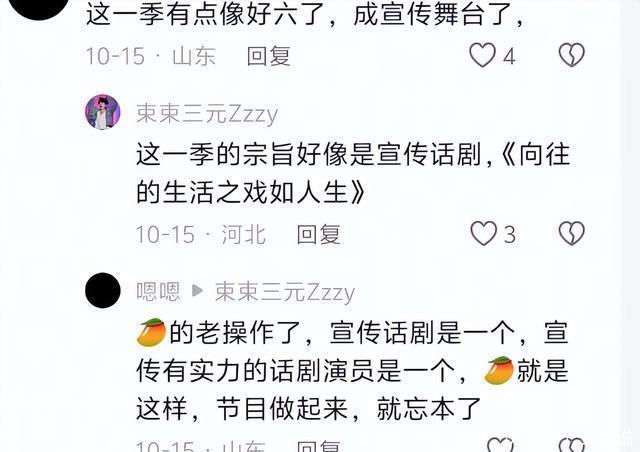The width and height of the screenshot is (640, 452).
Task: Tap reply arrow between 嗯嗯 and 束束三元Zzzy
Action: pos(197,291)
